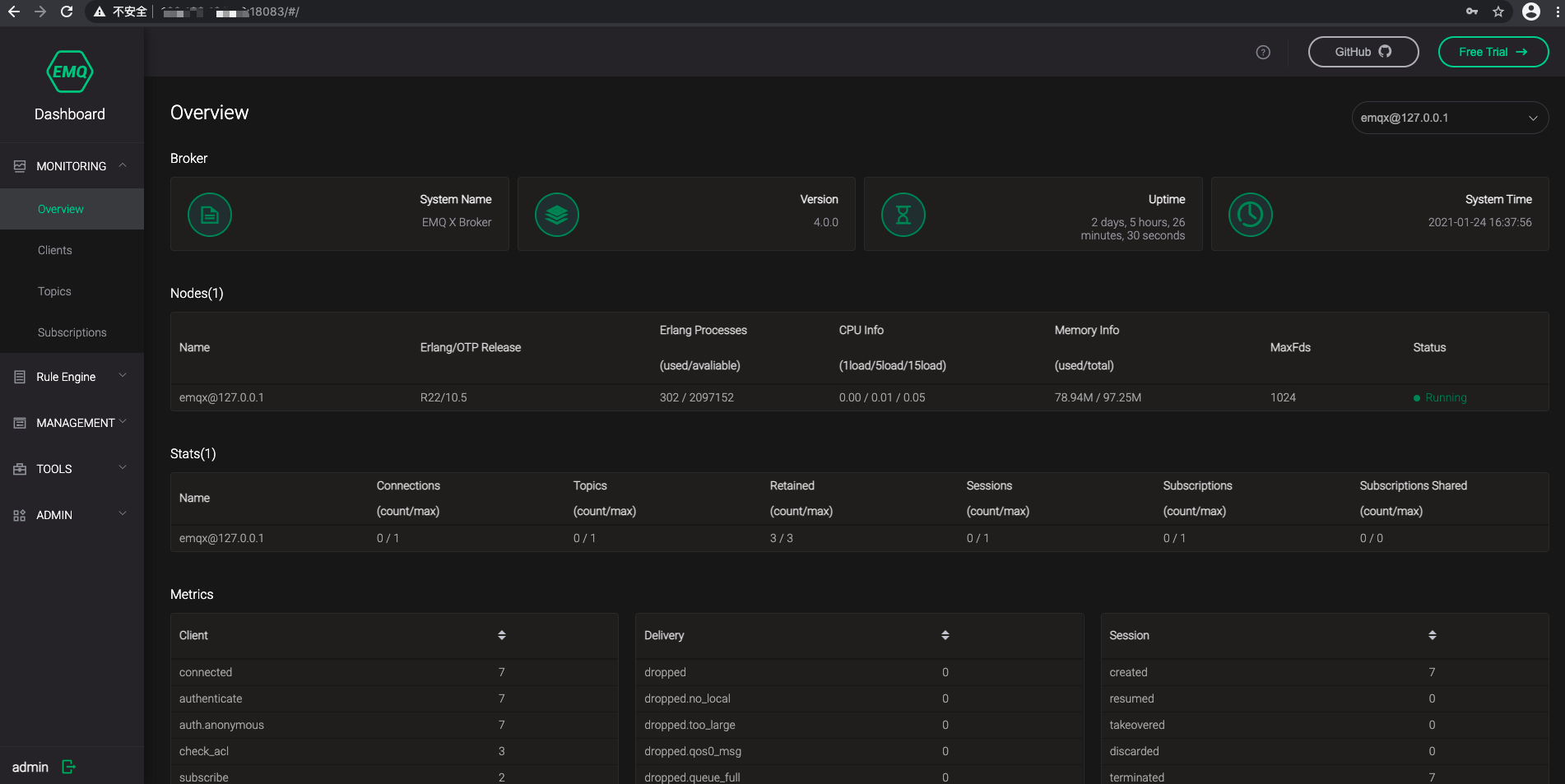The image size is (1565, 784).
Task: Click the resumed session metric
Action: coord(1325,698)
